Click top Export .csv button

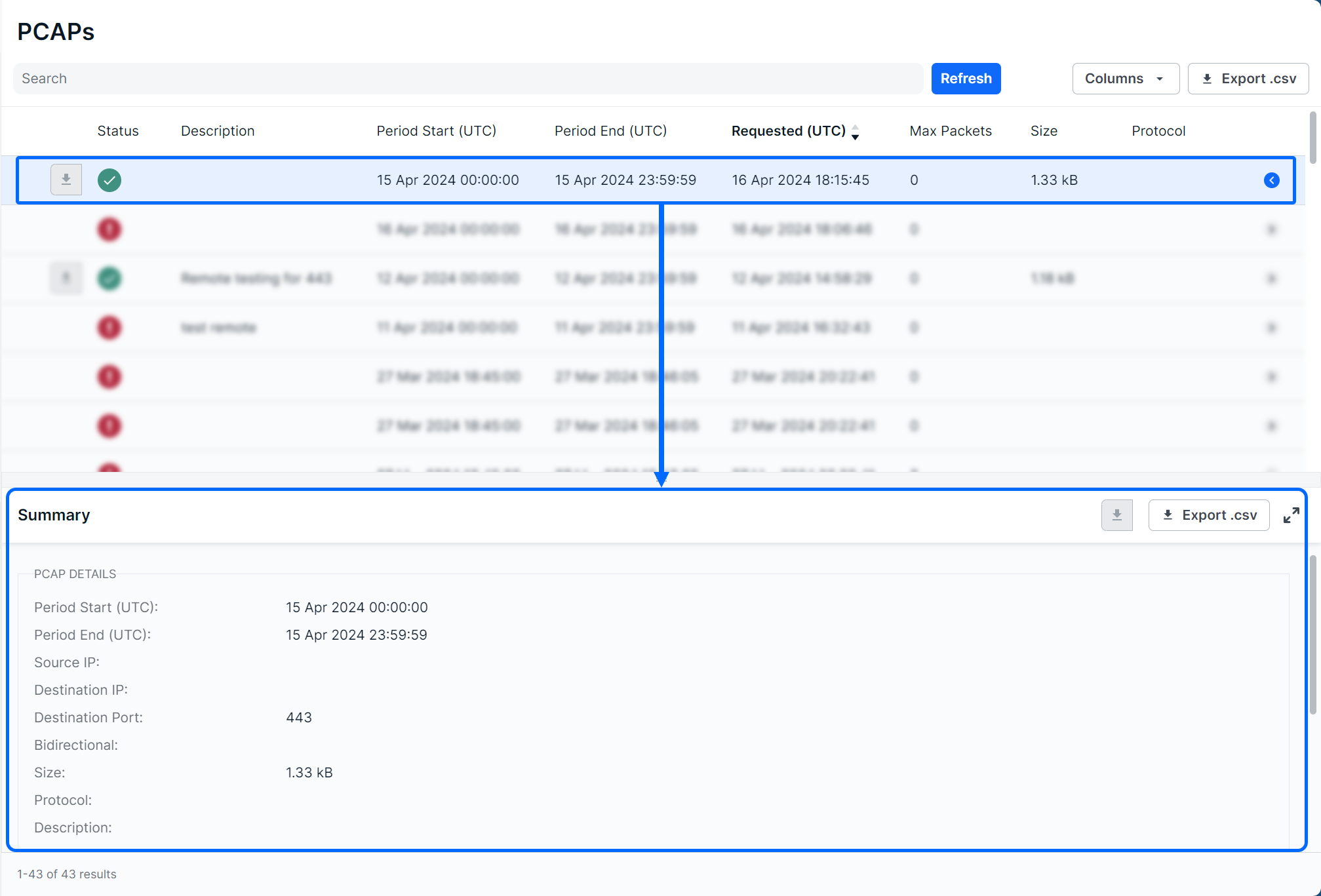pos(1248,79)
